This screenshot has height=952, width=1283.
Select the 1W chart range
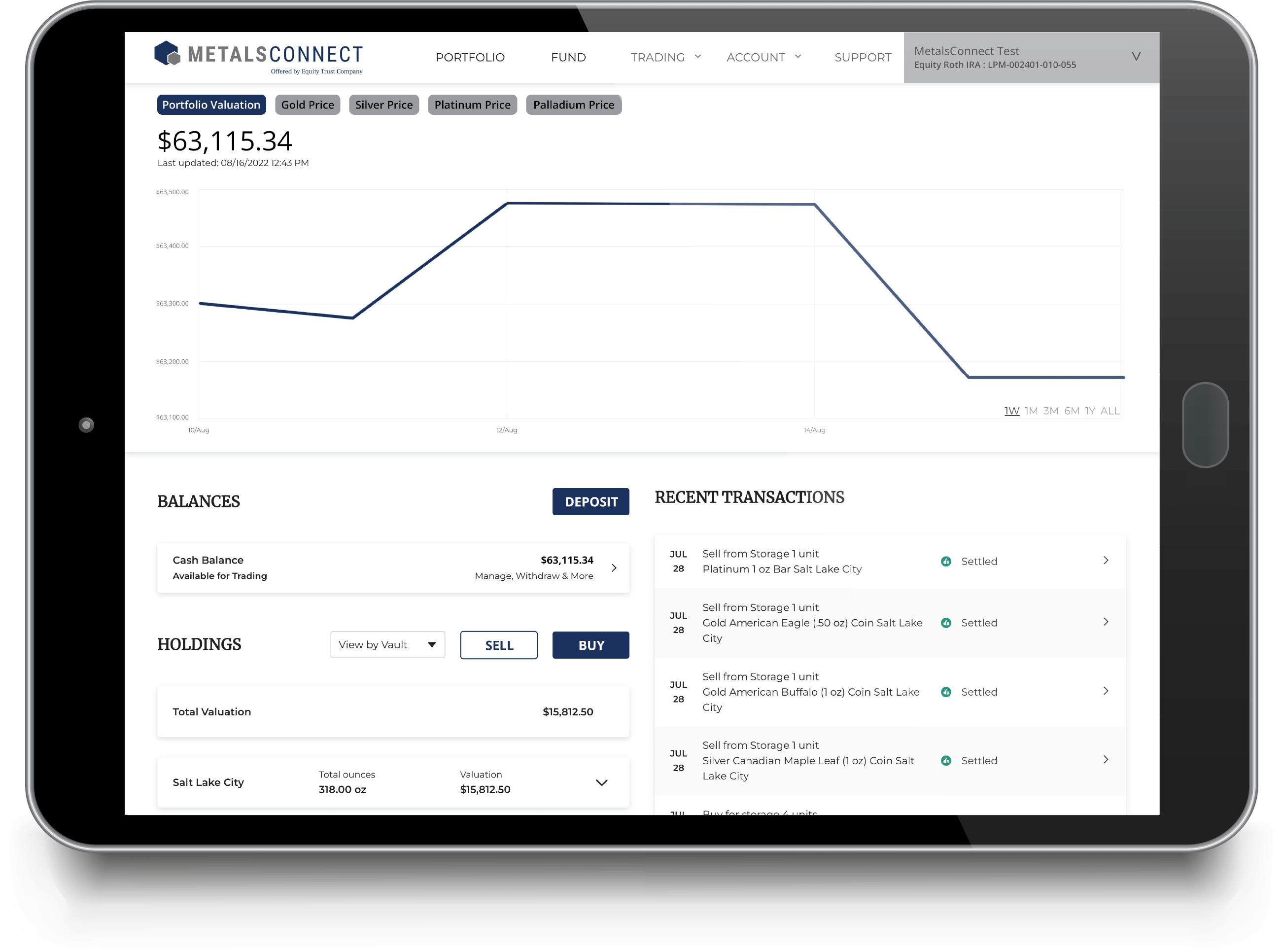[1011, 411]
